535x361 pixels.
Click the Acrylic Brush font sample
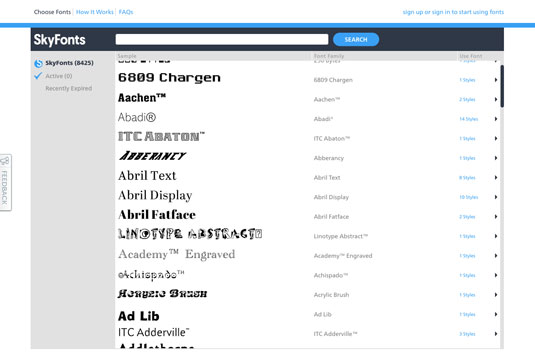162,293
